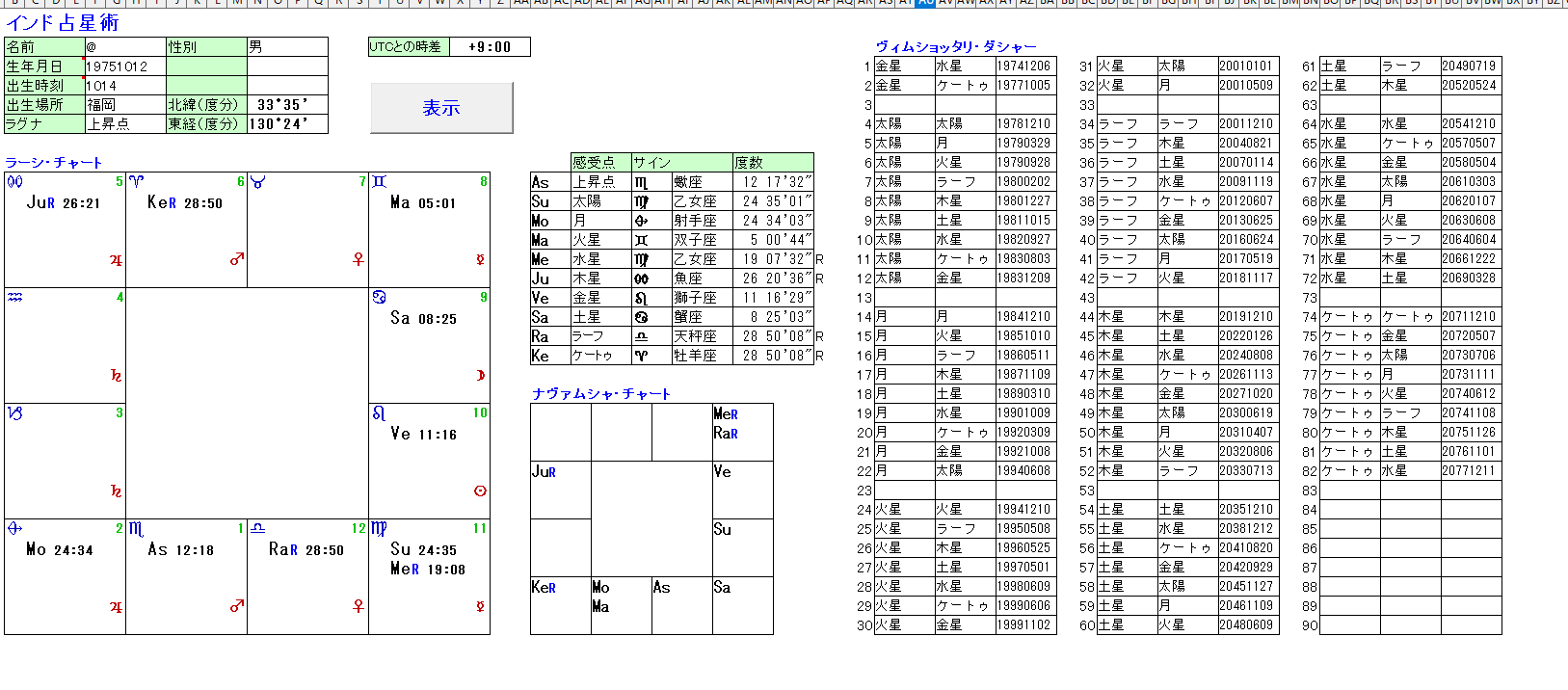Select the latitude value cell 33°35'
Screen dimensions: 1568x690
287,105
